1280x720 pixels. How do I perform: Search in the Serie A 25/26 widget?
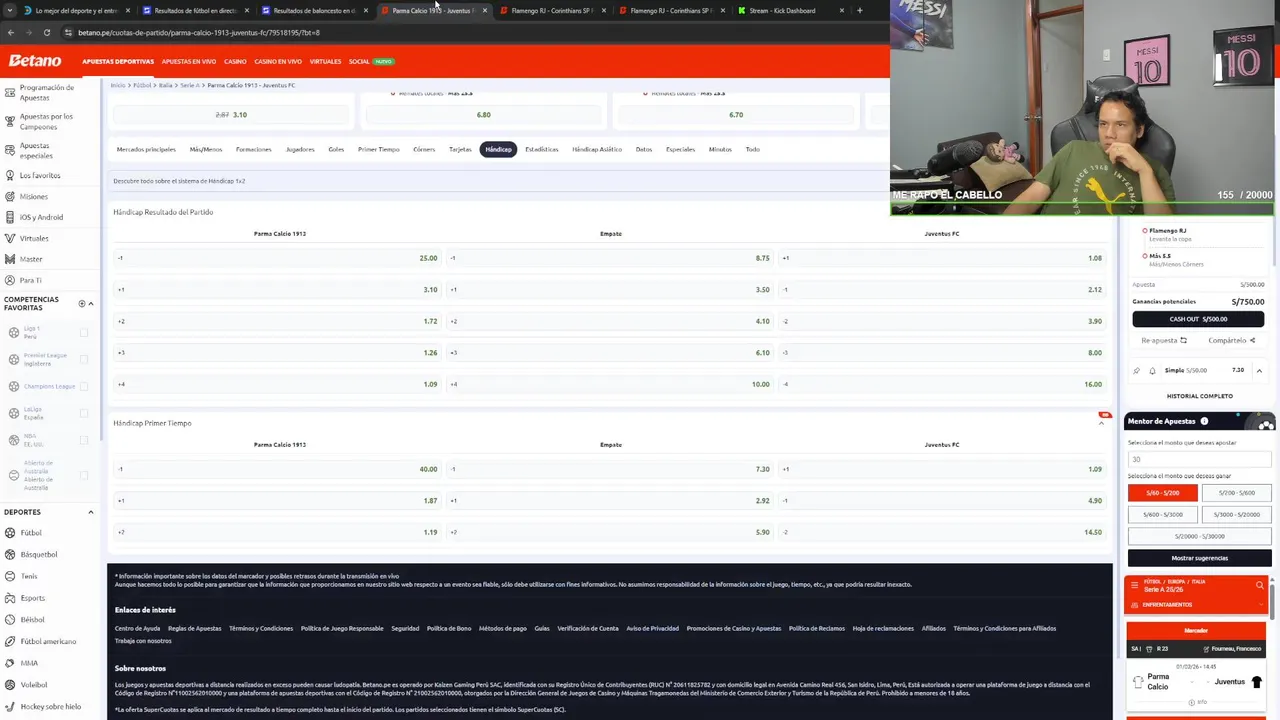1259,585
